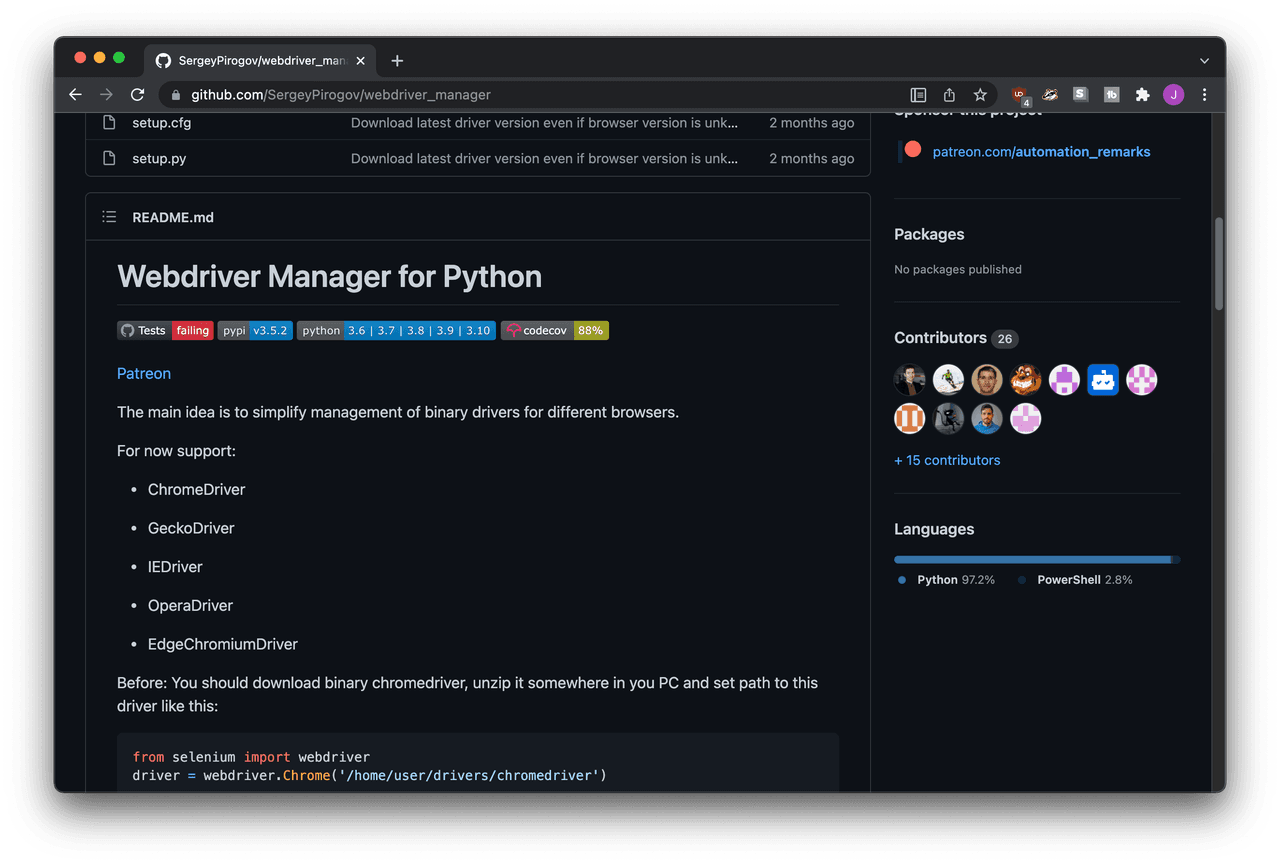Open the reader mode sidebar icon
The height and width of the screenshot is (864, 1280).
coord(918,95)
